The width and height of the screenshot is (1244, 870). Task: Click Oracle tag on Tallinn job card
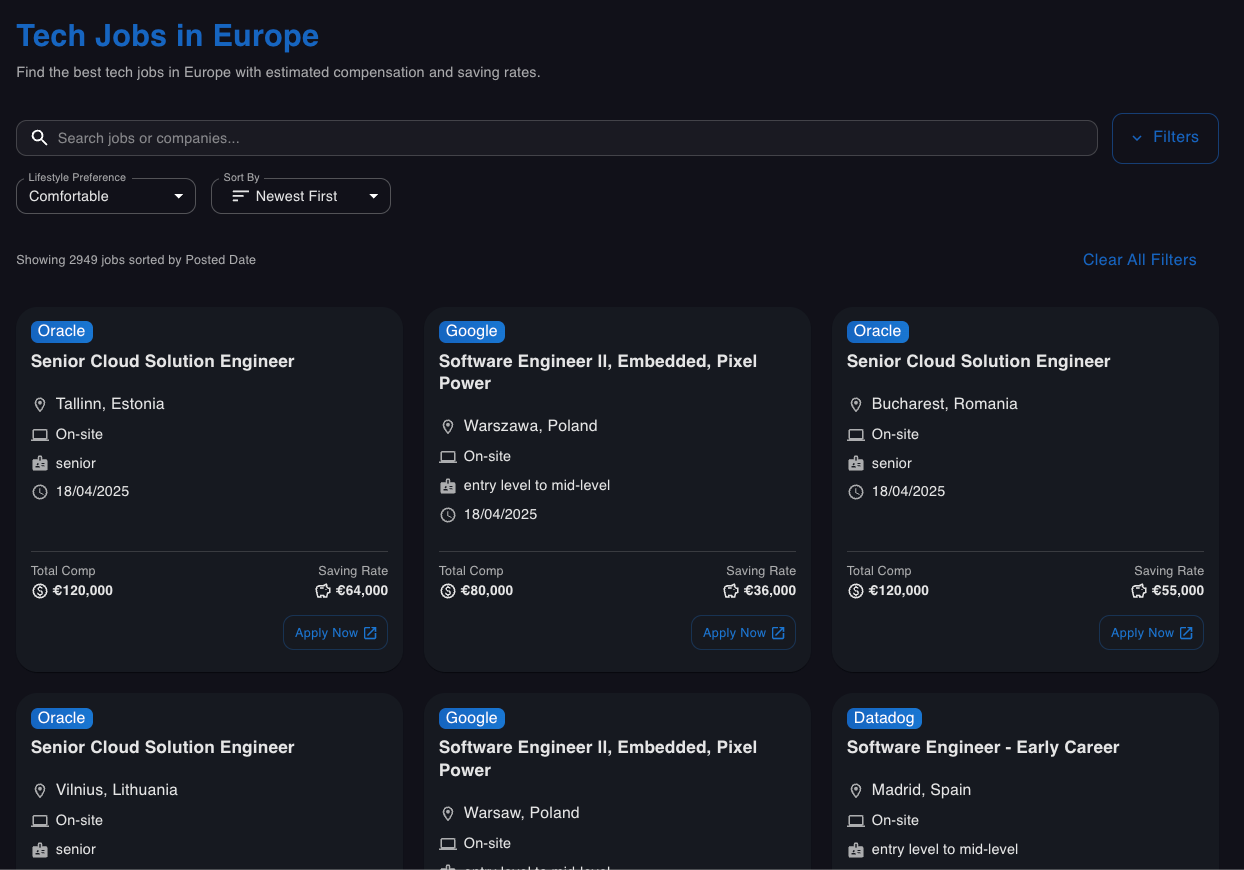coord(62,331)
